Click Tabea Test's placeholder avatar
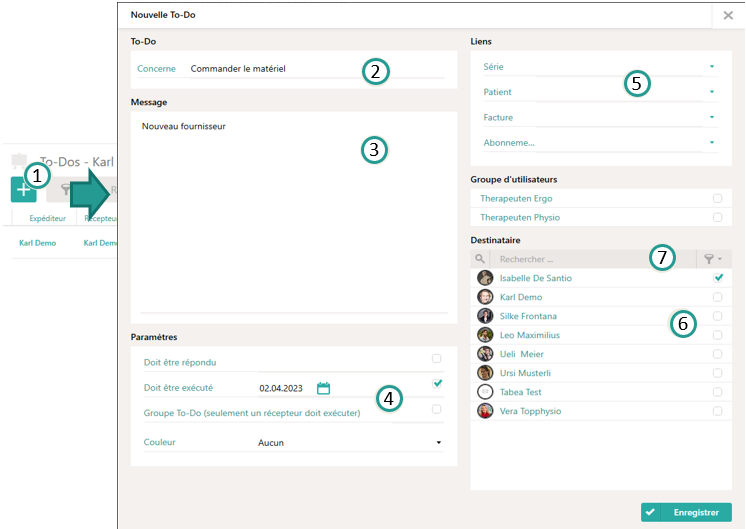The height and width of the screenshot is (529, 746). pos(485,392)
